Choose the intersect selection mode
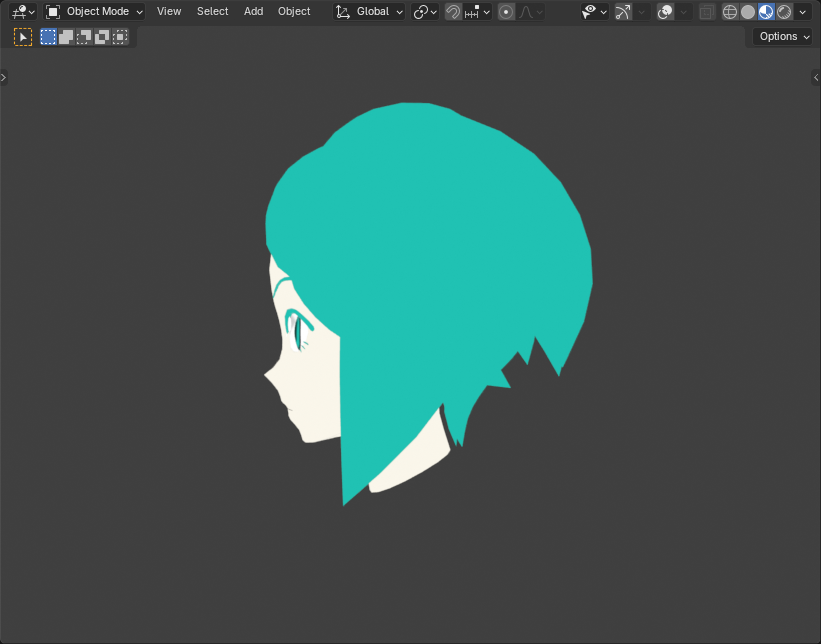 (x=120, y=37)
